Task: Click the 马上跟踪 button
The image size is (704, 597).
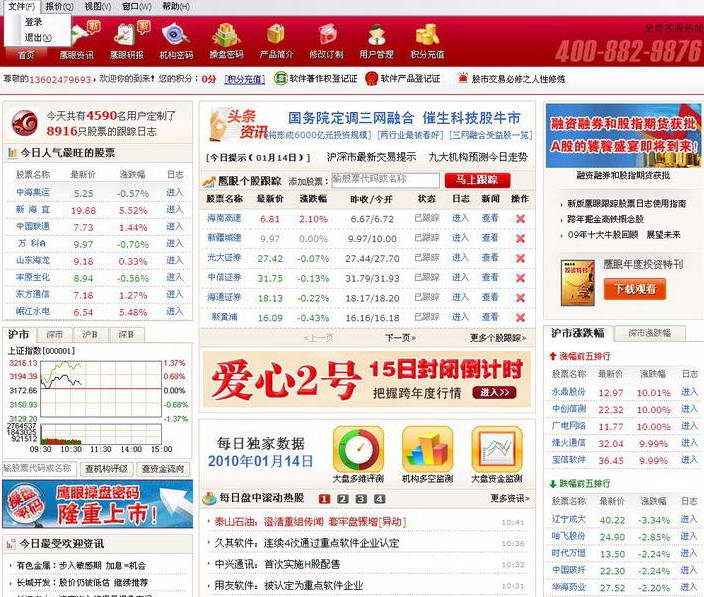Action: point(476,180)
